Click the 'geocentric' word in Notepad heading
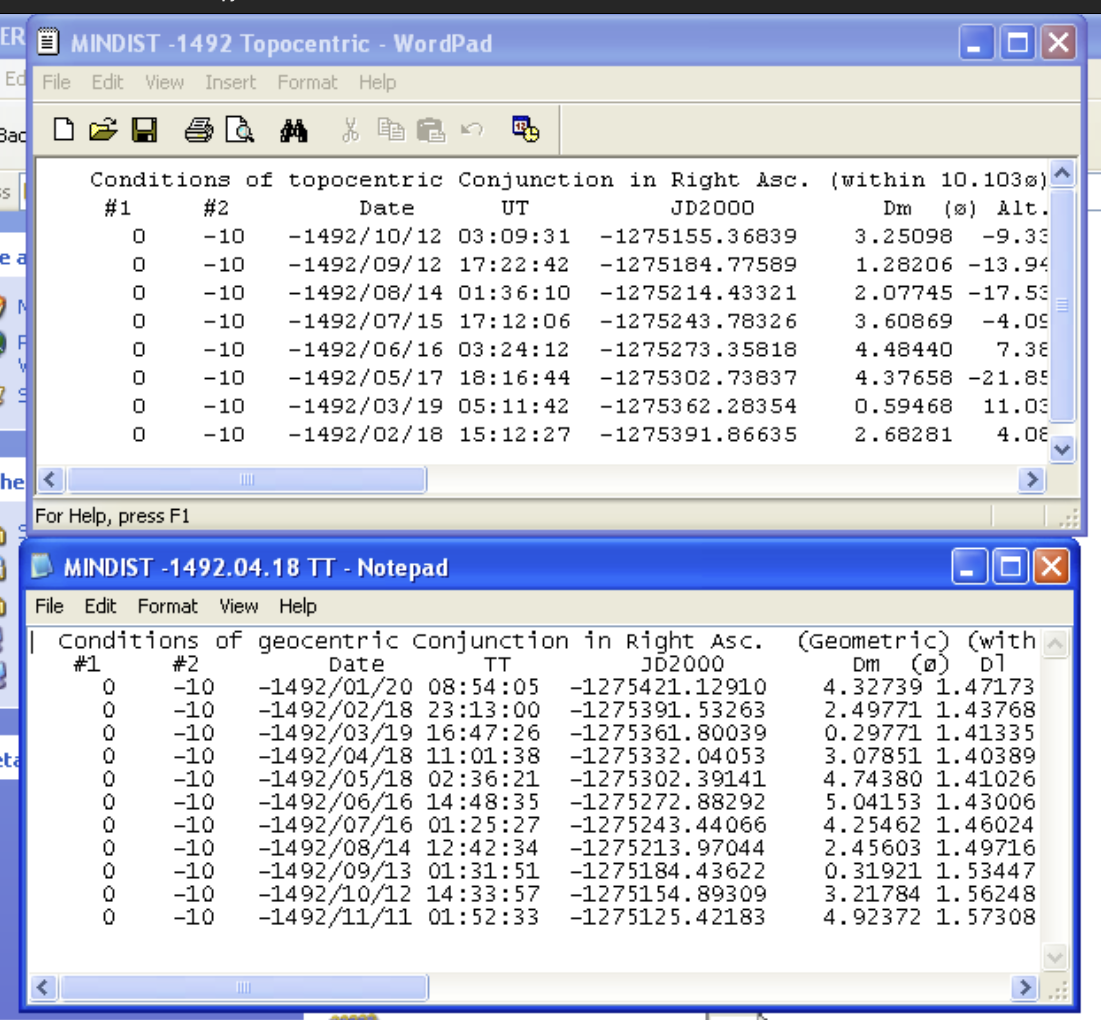The height and width of the screenshot is (1020, 1101). (327, 641)
